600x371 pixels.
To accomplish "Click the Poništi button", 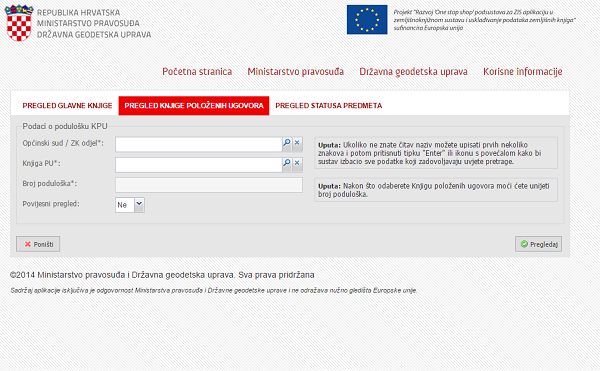I will (x=38, y=244).
